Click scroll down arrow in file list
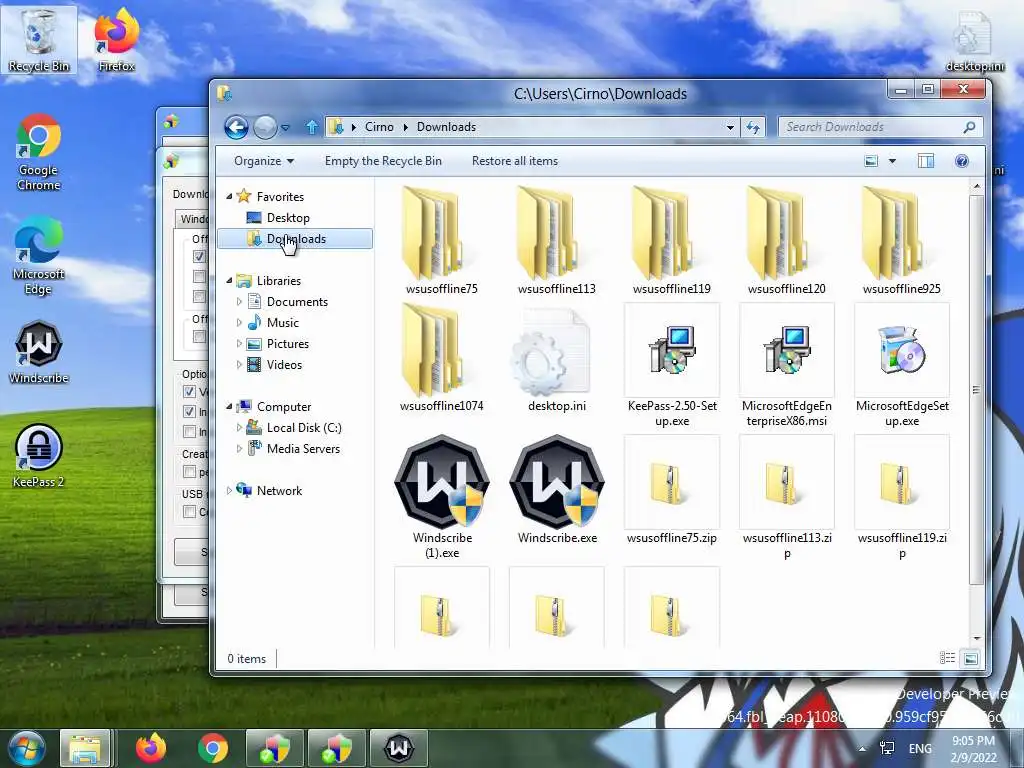Image resolution: width=1024 pixels, height=768 pixels. click(976, 639)
